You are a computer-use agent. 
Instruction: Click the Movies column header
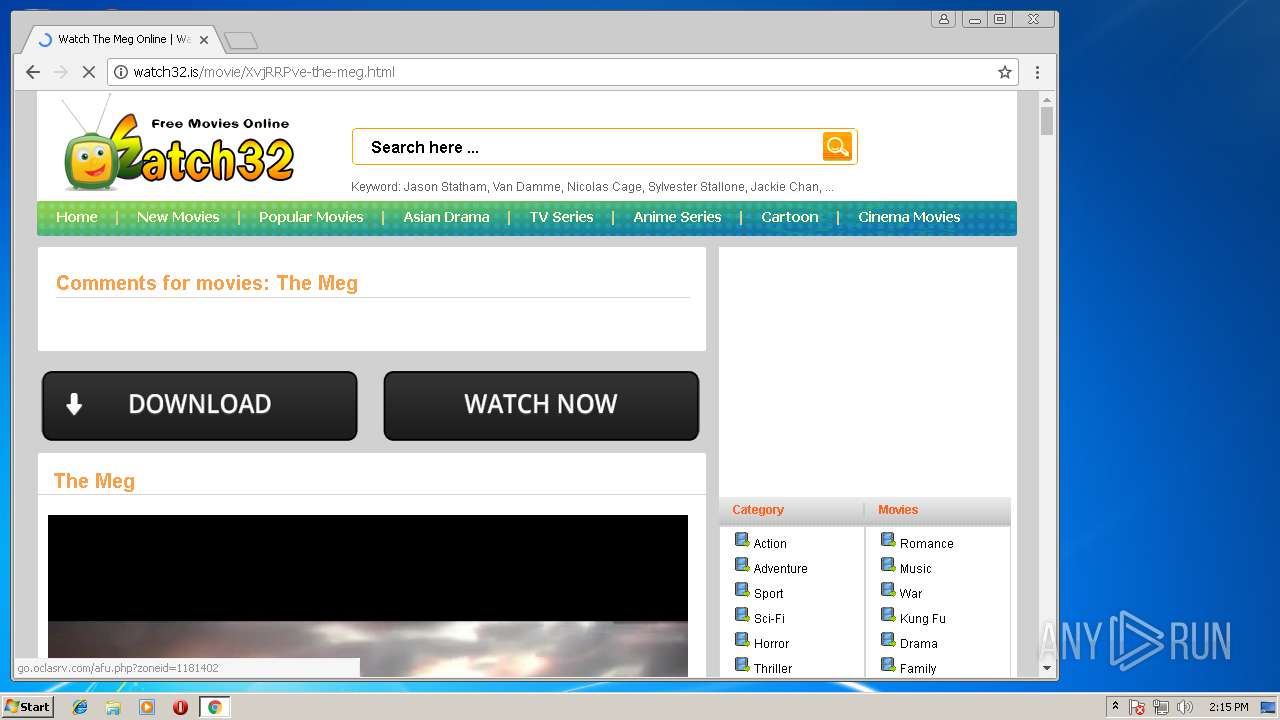tap(898, 510)
